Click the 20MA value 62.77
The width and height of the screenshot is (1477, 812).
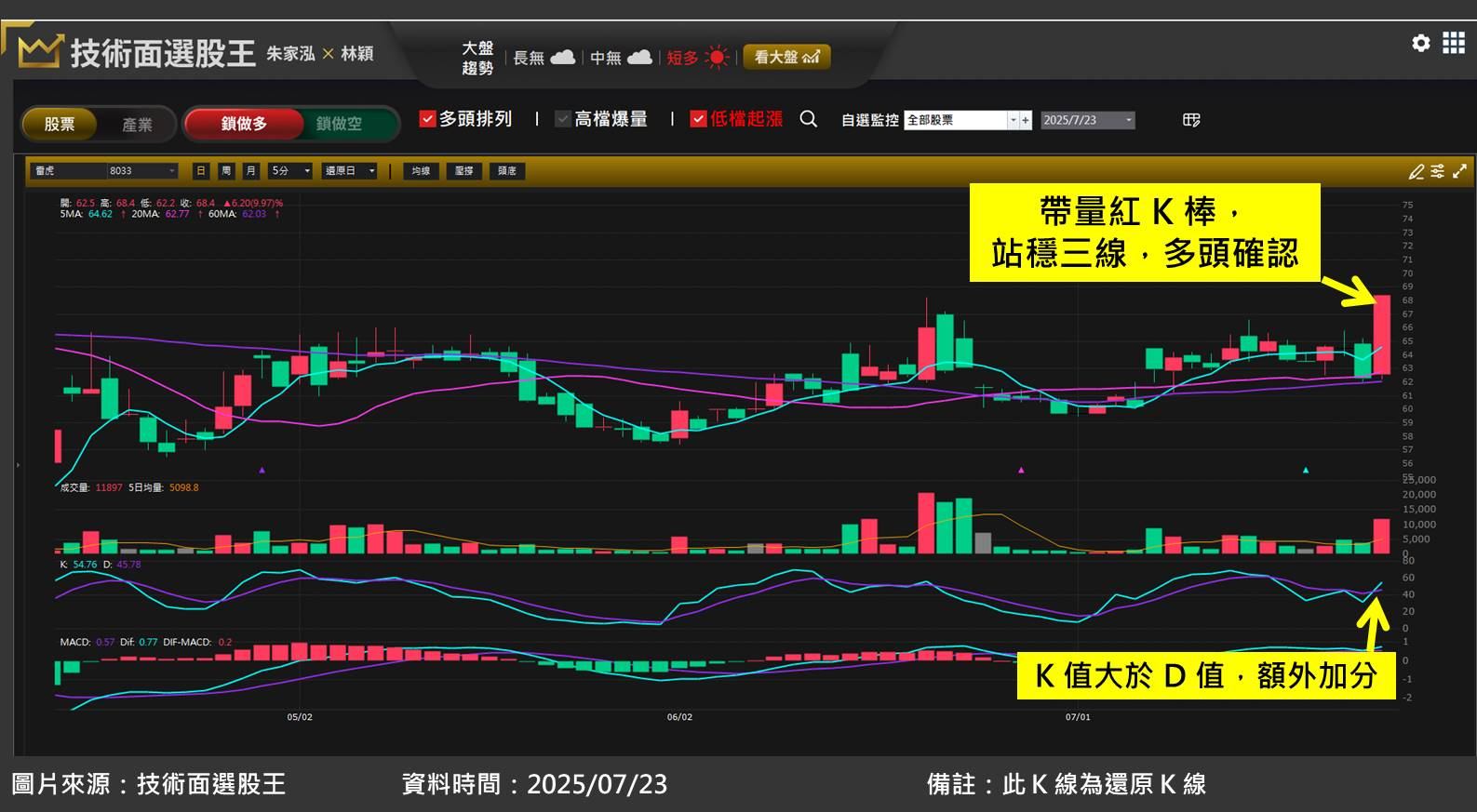(177, 214)
